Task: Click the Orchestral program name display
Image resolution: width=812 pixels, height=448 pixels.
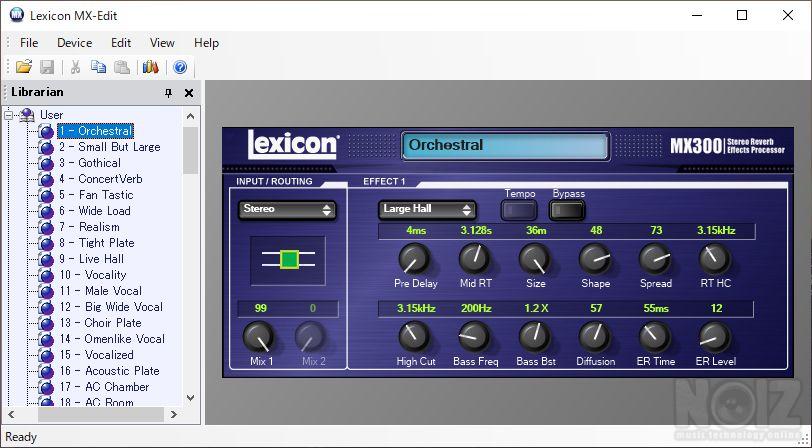Action: click(504, 146)
